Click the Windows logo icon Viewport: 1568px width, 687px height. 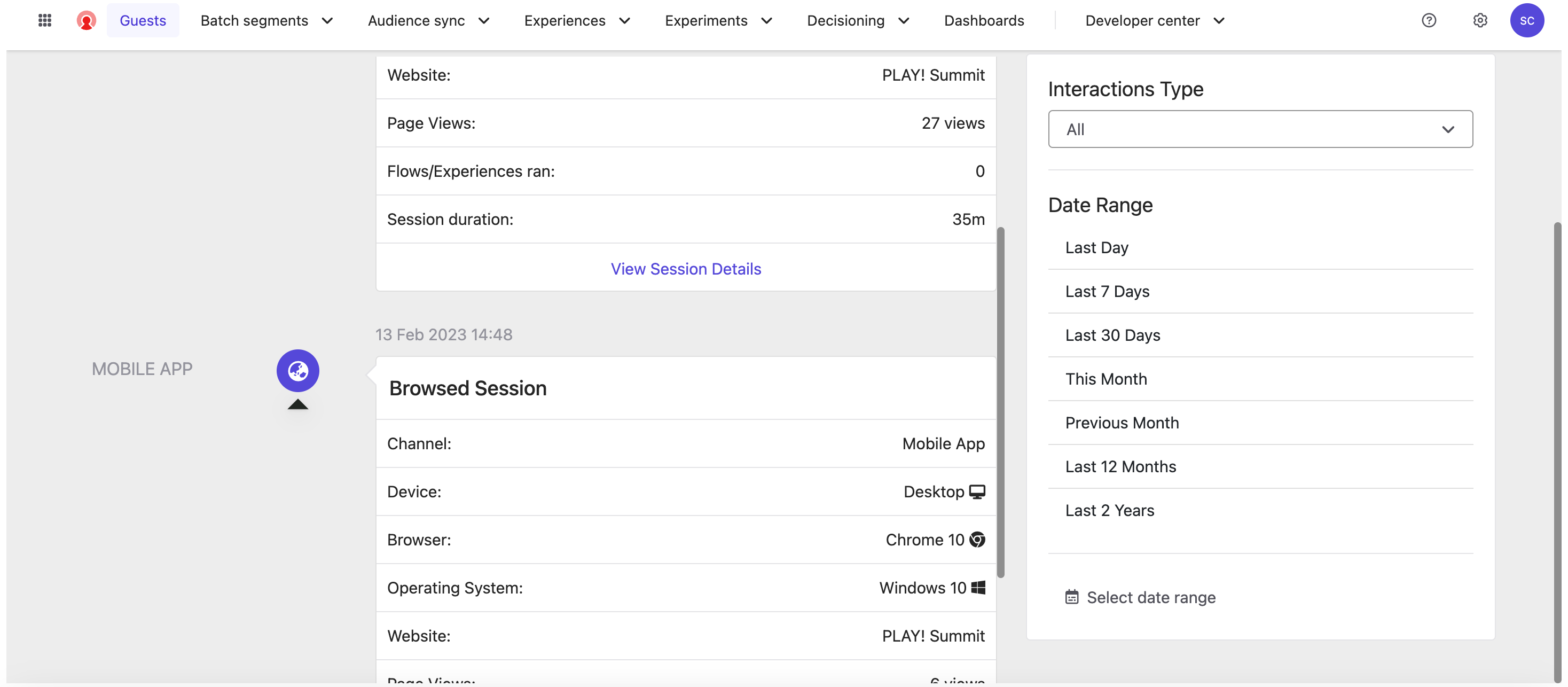(x=978, y=587)
